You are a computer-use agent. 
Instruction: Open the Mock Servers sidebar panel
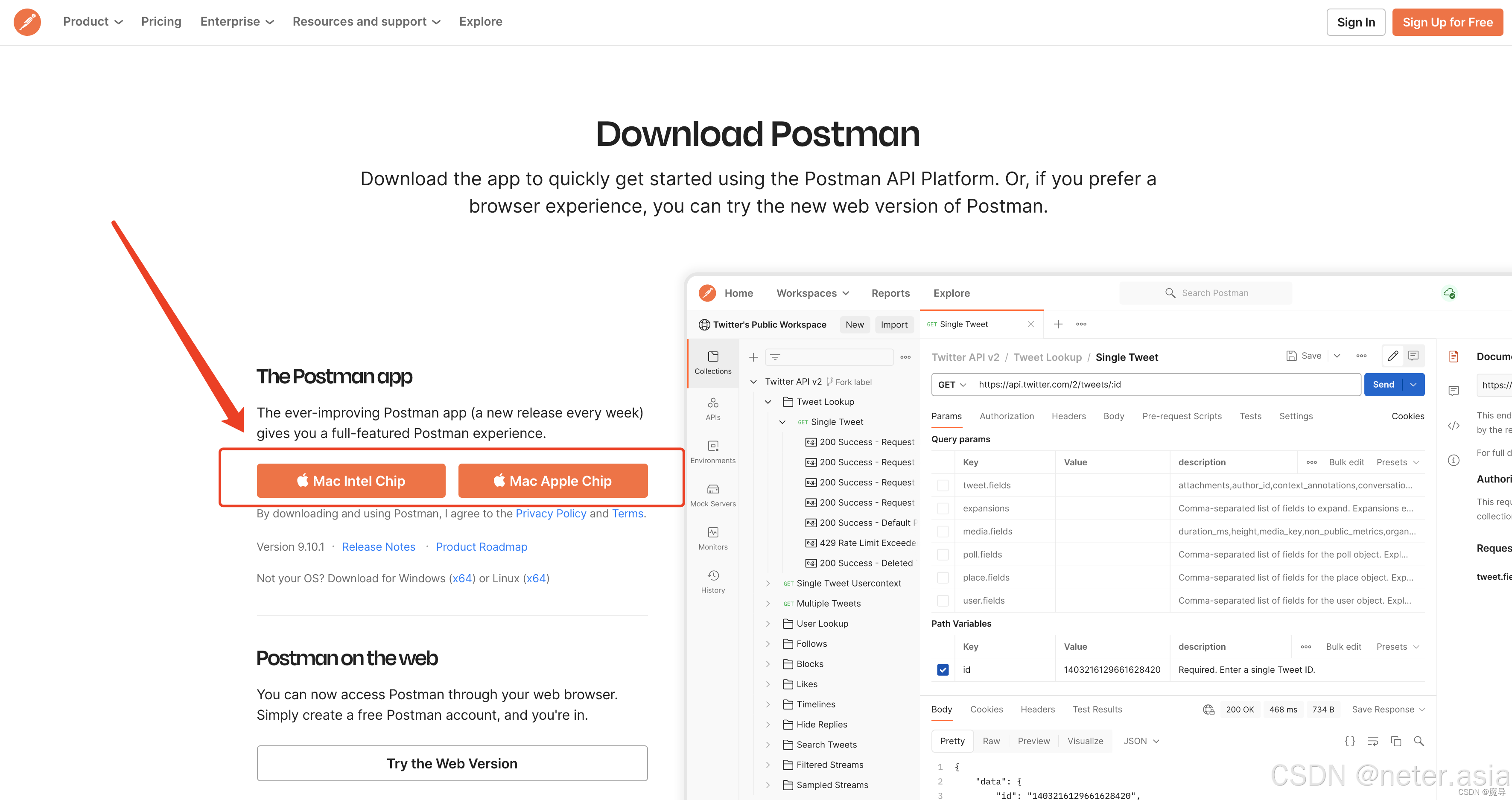[712, 495]
